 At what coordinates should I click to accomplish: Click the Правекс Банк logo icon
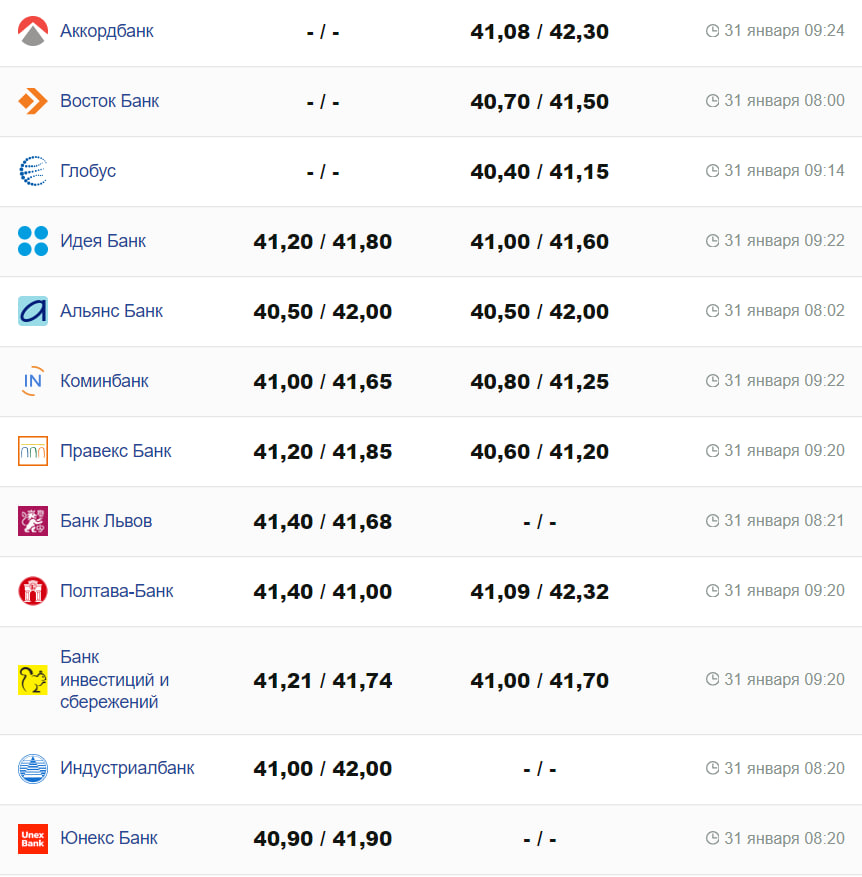click(33, 451)
